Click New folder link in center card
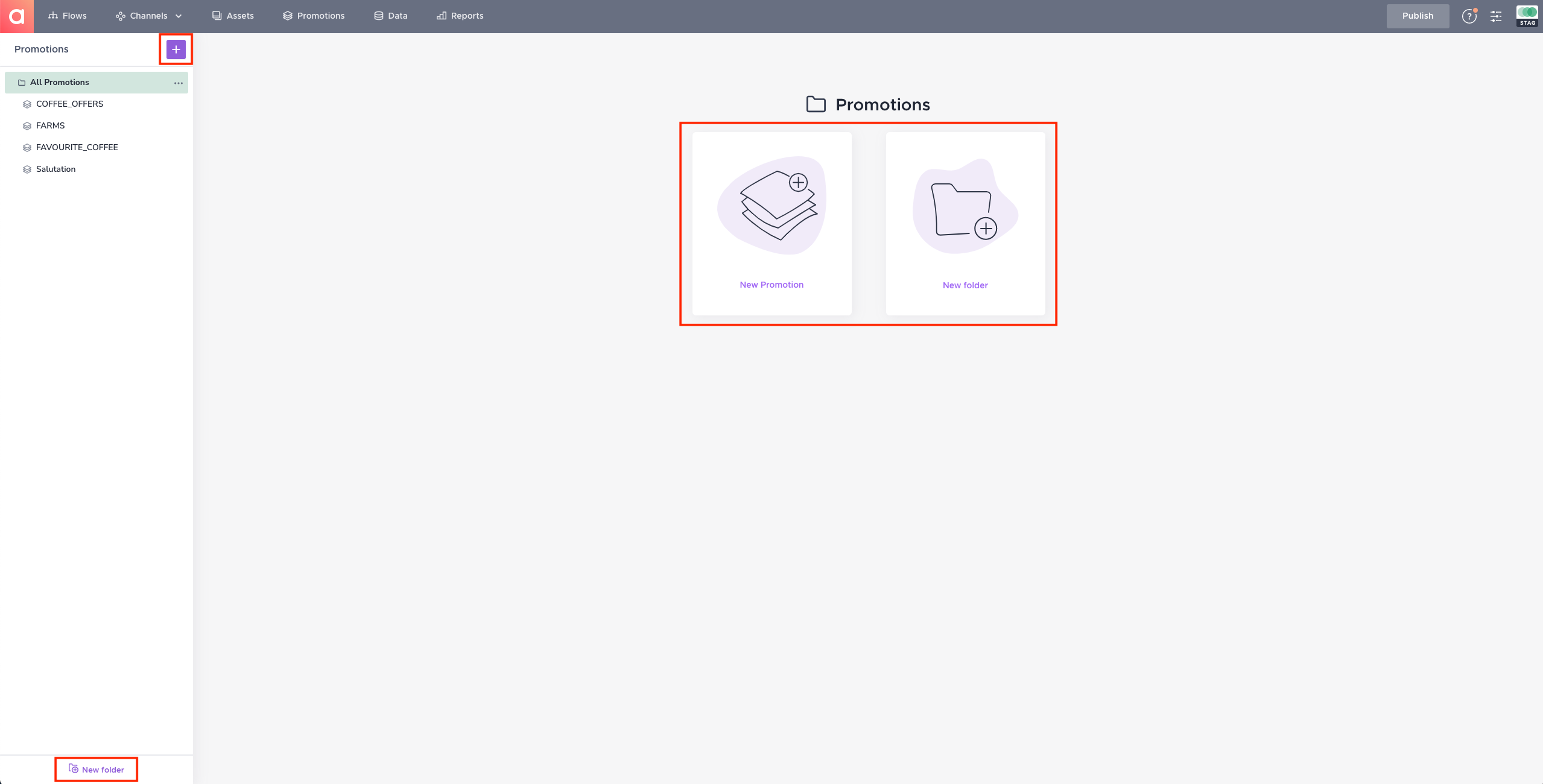Image resolution: width=1543 pixels, height=784 pixels. (x=965, y=285)
